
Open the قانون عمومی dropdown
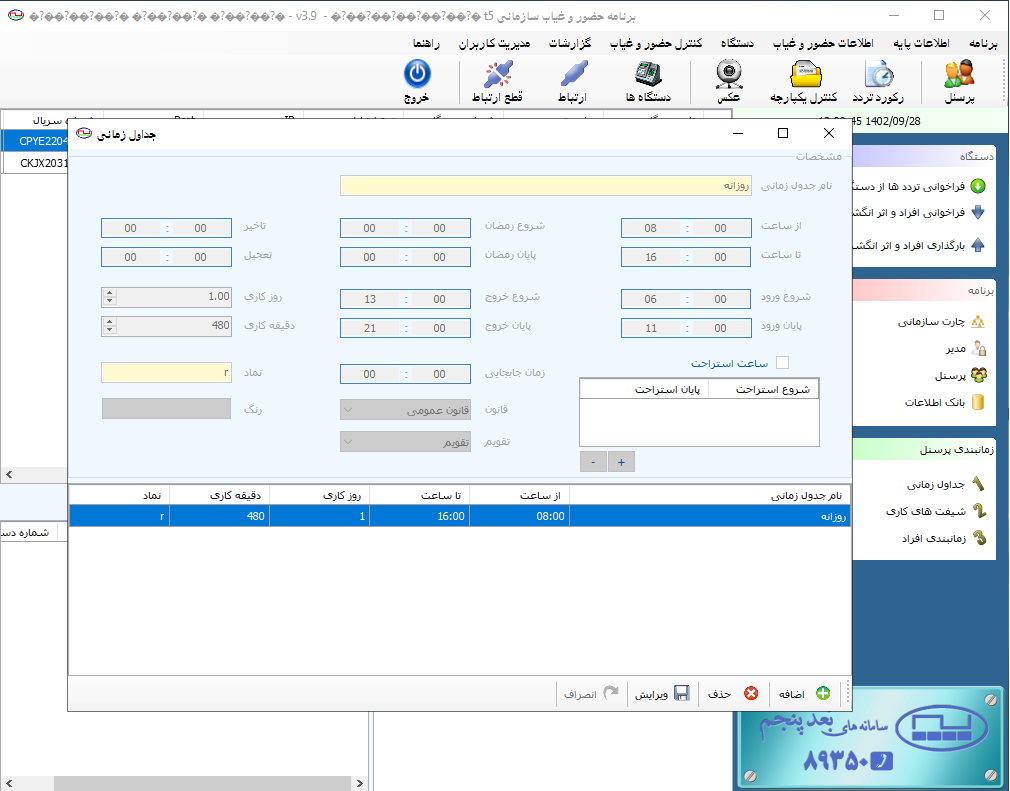(405, 410)
